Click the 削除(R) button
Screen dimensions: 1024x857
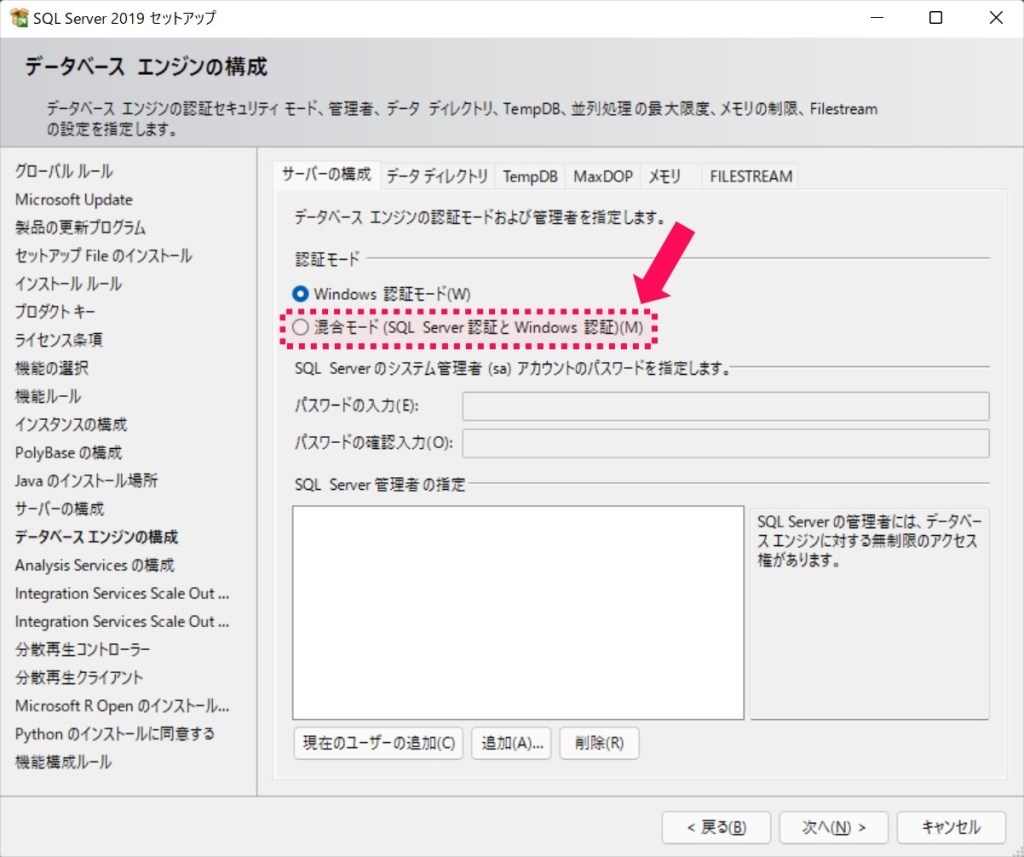(600, 743)
